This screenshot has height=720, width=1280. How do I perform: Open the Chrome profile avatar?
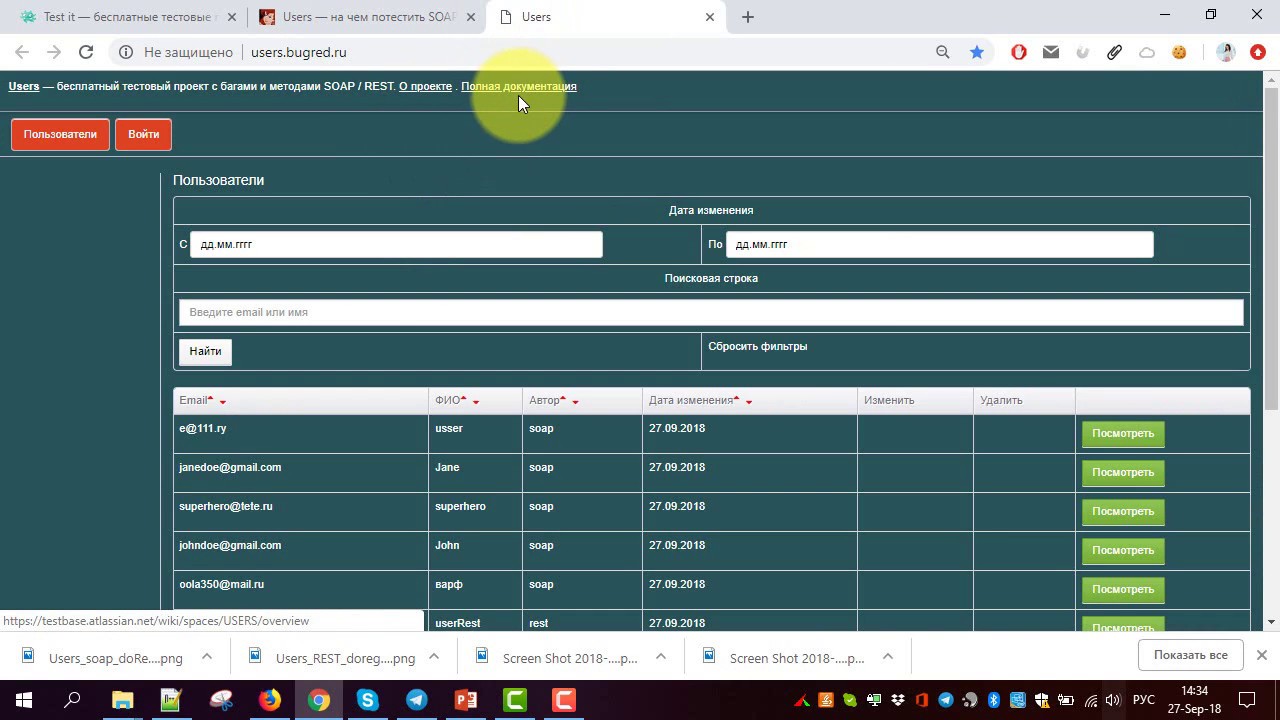point(1226,52)
